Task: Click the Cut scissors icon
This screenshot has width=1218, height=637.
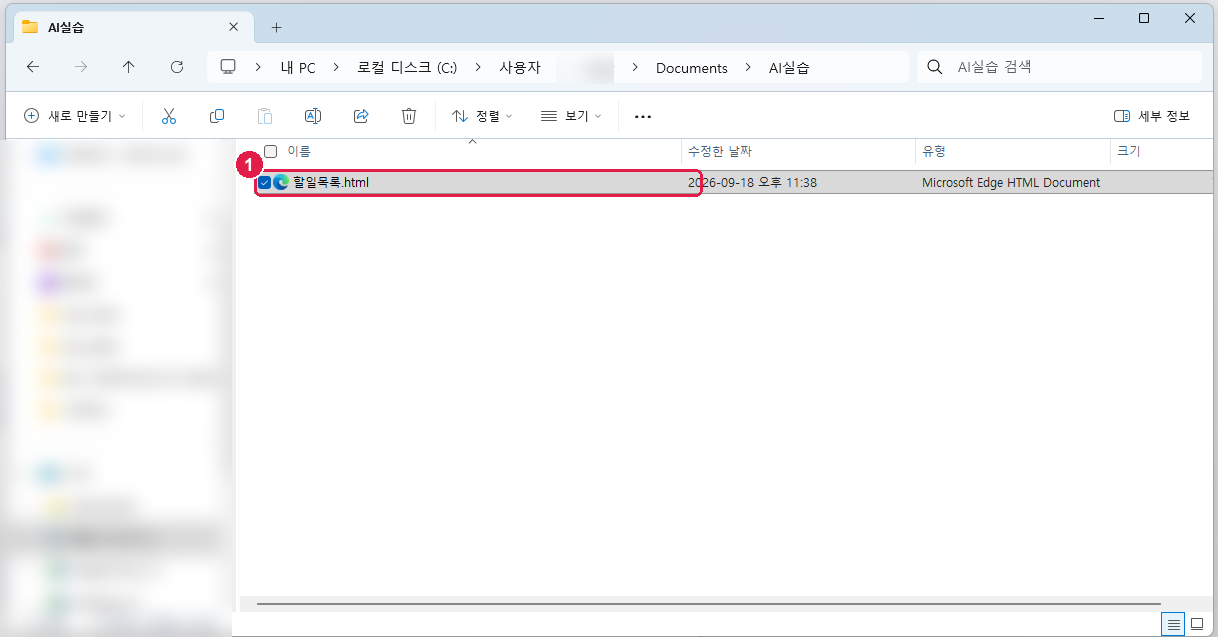Action: tap(168, 116)
